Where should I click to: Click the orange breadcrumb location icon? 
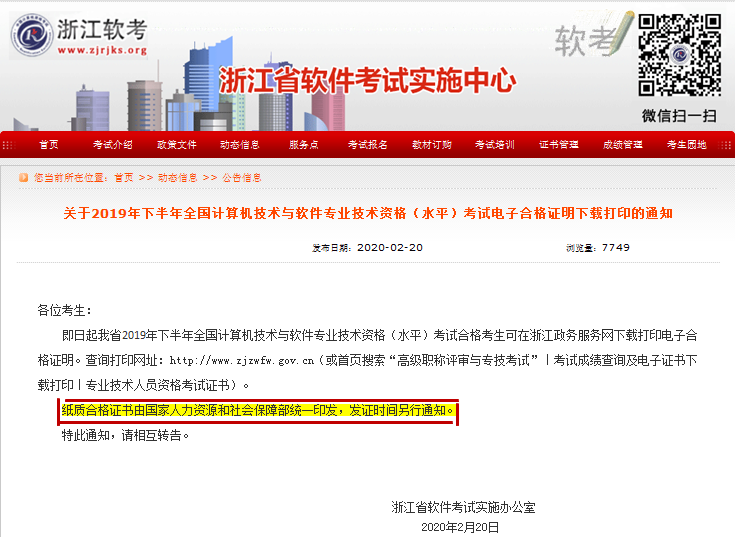(x=24, y=178)
